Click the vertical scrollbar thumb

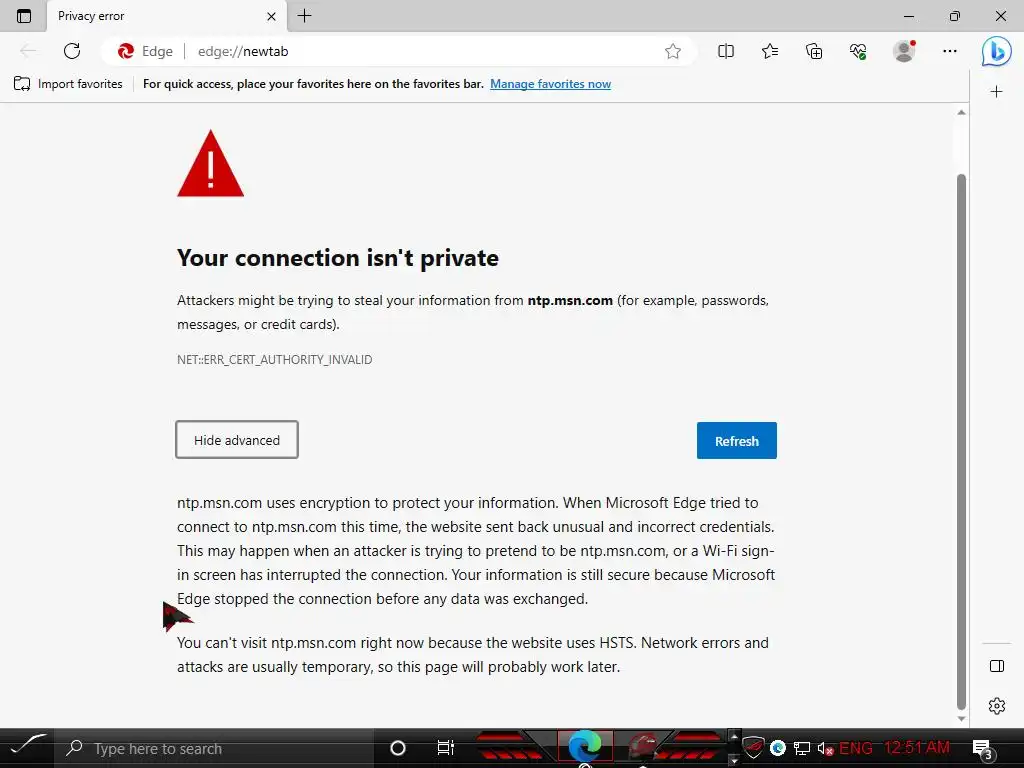tap(961, 441)
